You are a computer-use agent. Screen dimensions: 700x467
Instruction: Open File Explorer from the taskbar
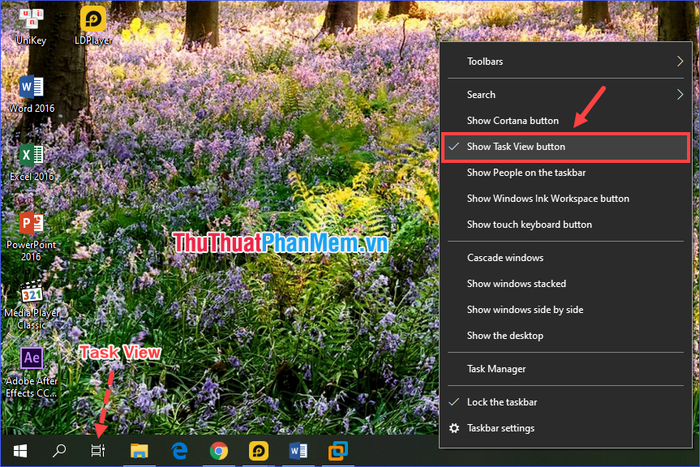[139, 451]
